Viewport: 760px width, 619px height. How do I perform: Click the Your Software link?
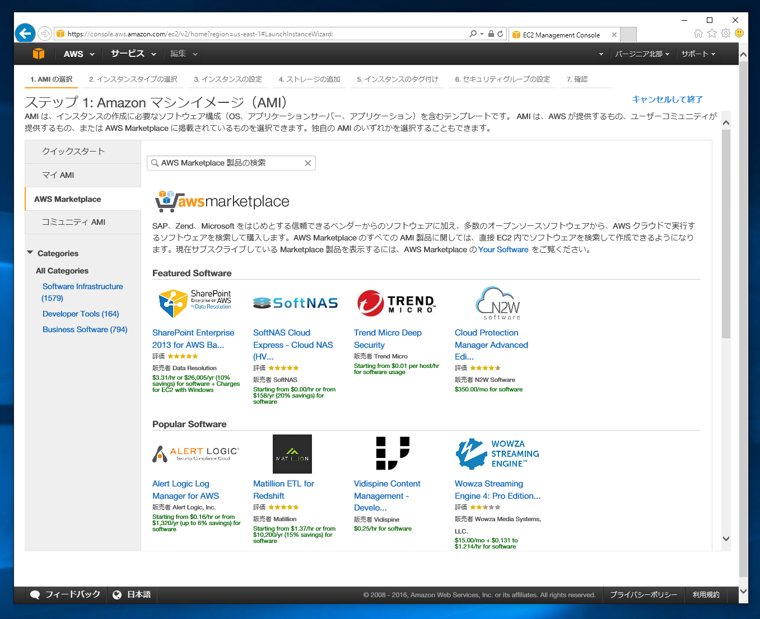tap(503, 250)
